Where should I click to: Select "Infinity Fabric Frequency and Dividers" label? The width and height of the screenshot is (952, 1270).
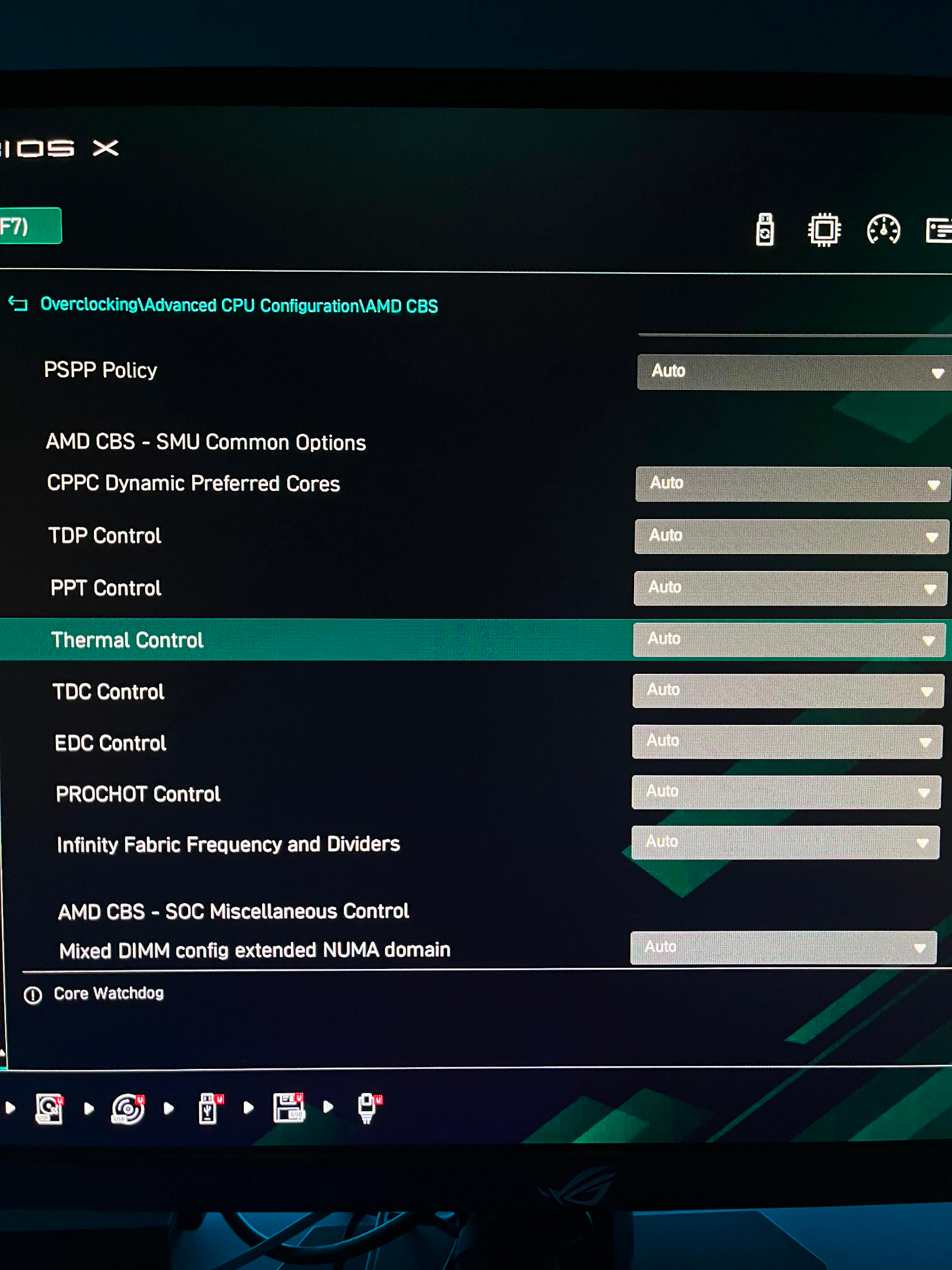point(229,844)
